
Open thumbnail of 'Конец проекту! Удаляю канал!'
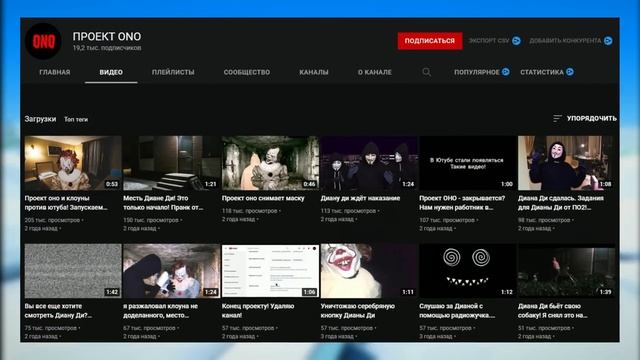pyautogui.click(x=270, y=271)
